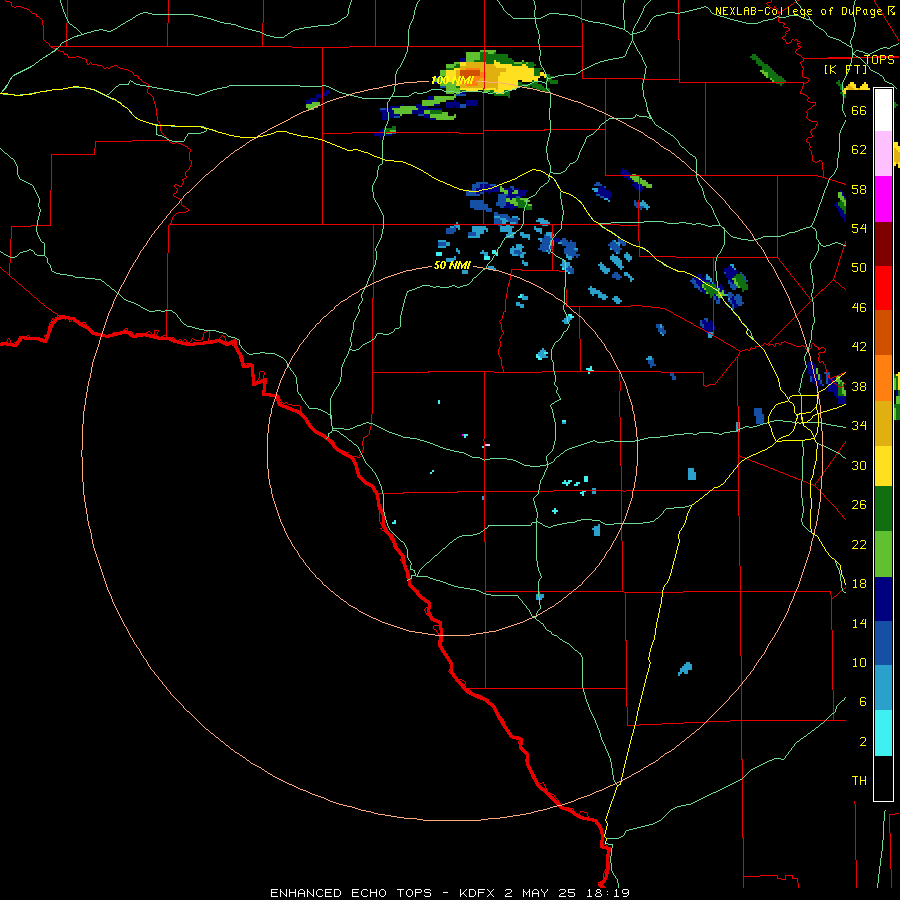
Task: Select the light blue legend swatch
Action: (883, 688)
